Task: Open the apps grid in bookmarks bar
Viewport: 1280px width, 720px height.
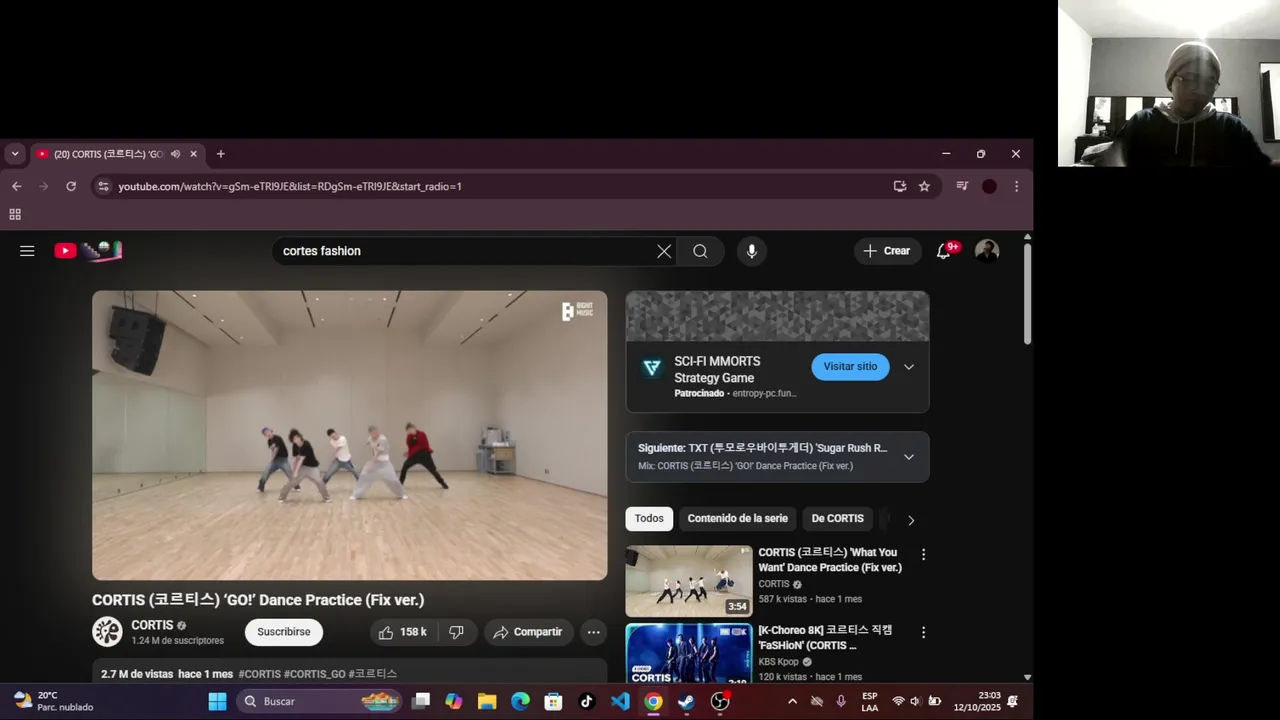Action: click(15, 214)
